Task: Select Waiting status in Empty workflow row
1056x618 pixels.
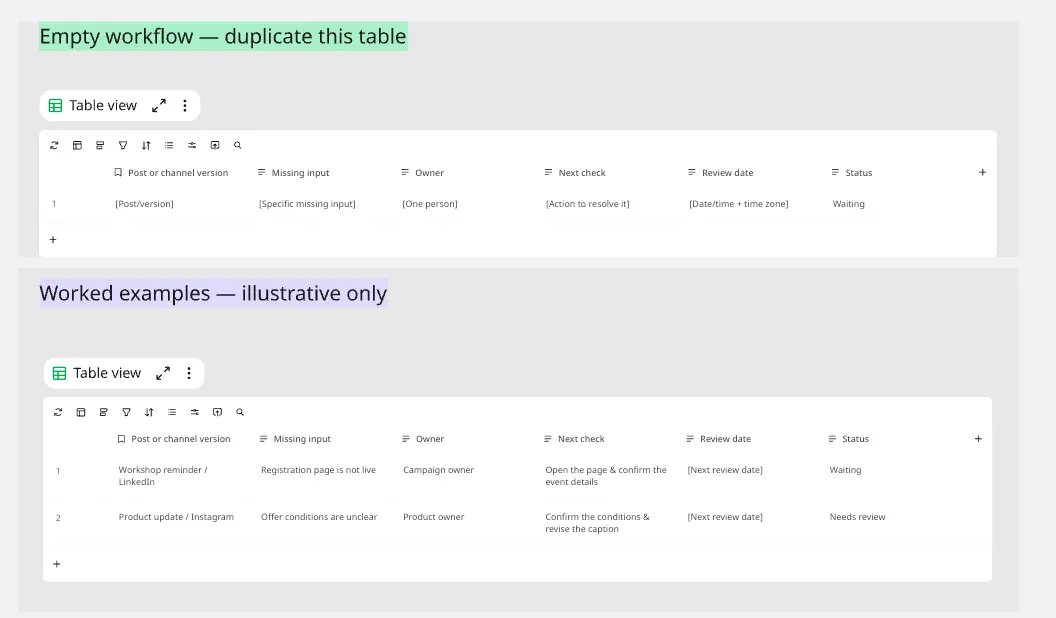Action: tap(849, 204)
